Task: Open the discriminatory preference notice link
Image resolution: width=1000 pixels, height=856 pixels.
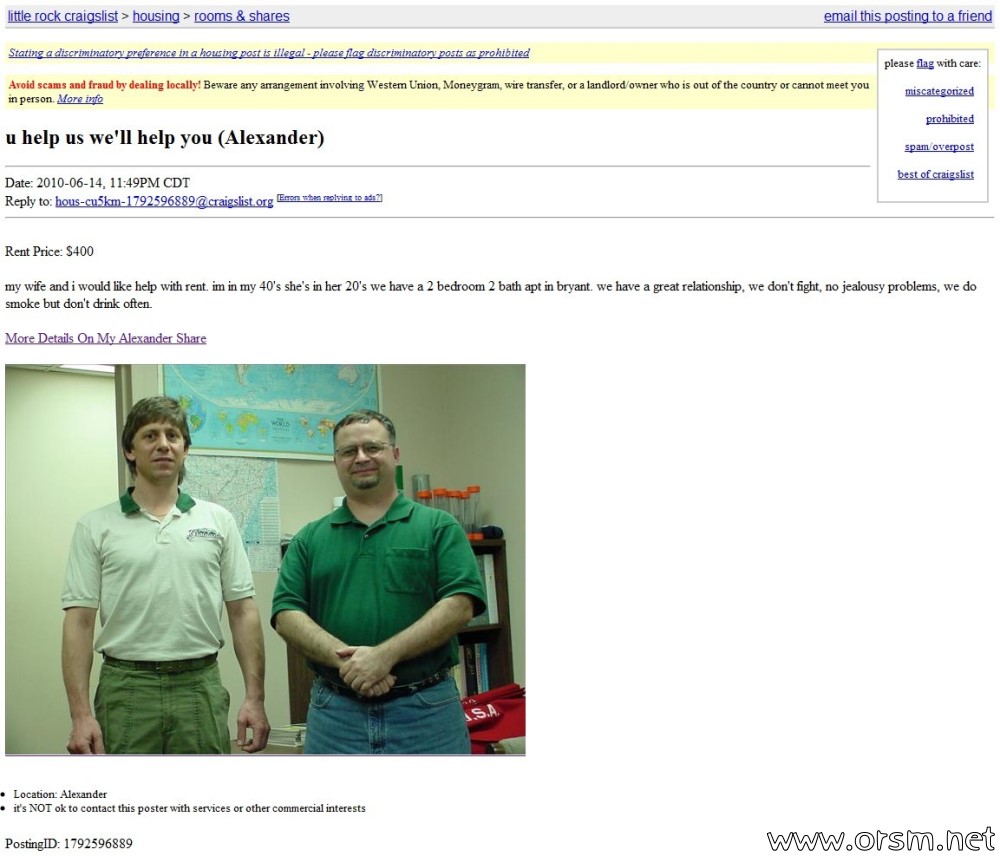Action: click(268, 53)
